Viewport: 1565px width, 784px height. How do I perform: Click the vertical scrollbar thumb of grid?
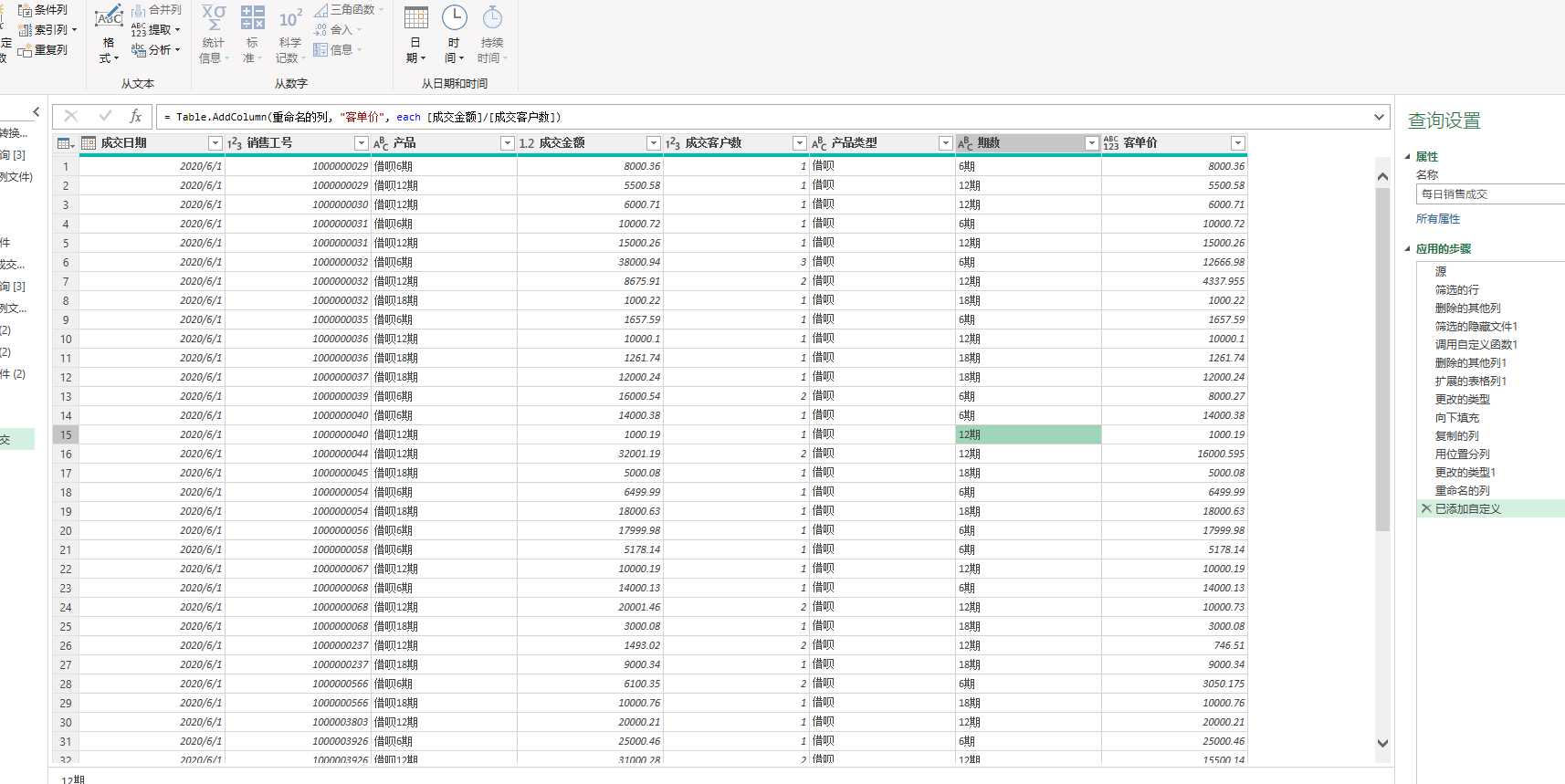click(x=1382, y=359)
